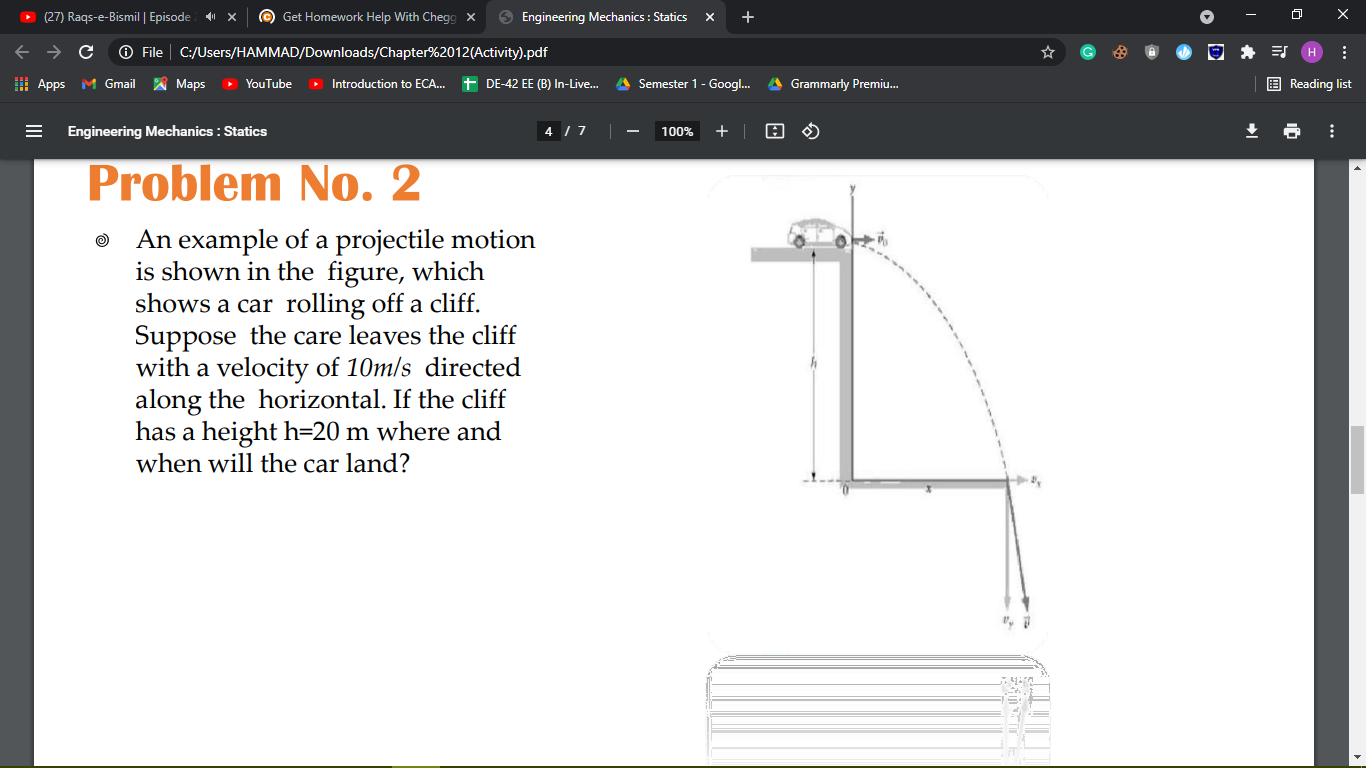This screenshot has width=1366, height=768.
Task: Open Chrome's three-dot settings menu
Action: tap(1344, 51)
